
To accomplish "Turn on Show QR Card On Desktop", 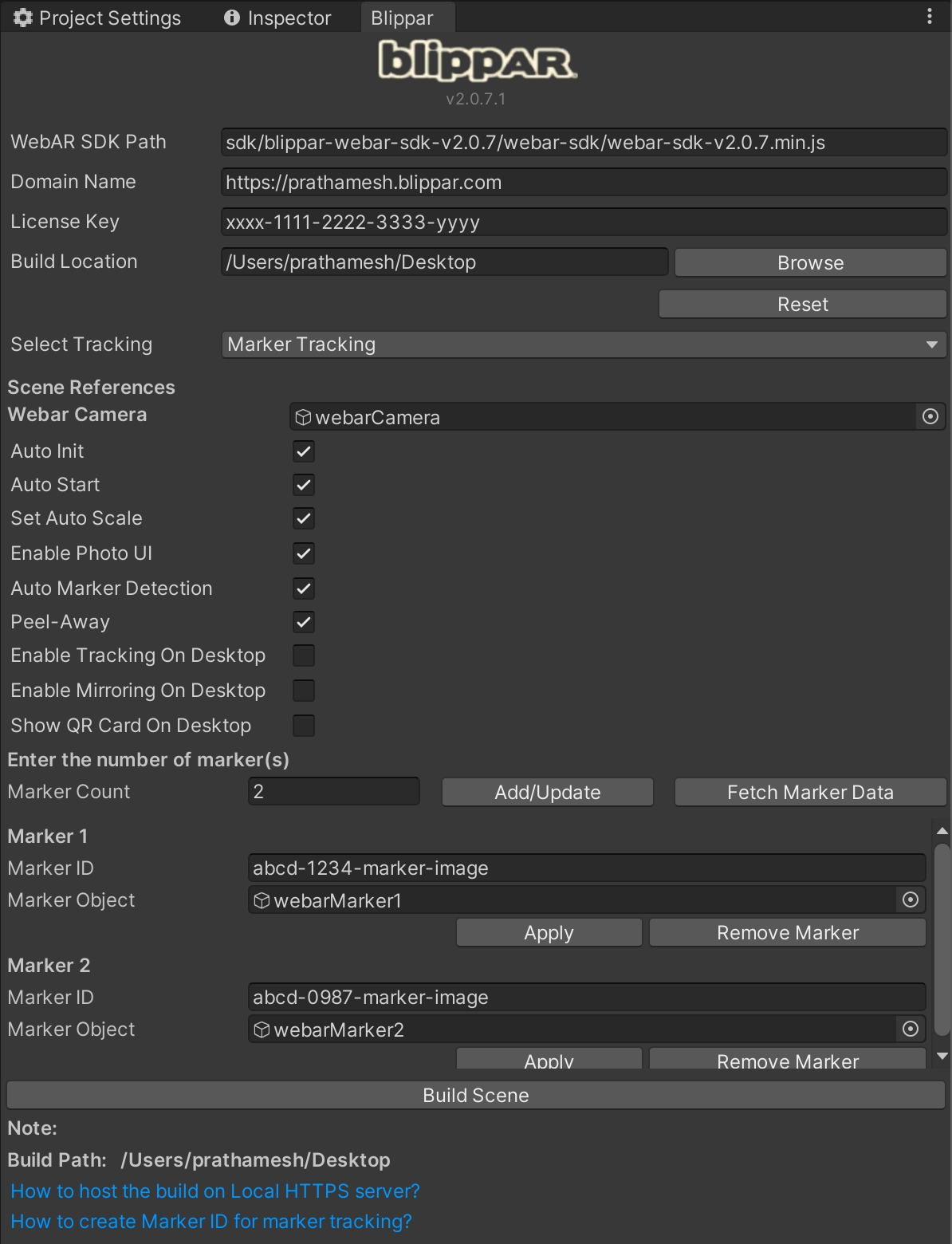I will 304,726.
